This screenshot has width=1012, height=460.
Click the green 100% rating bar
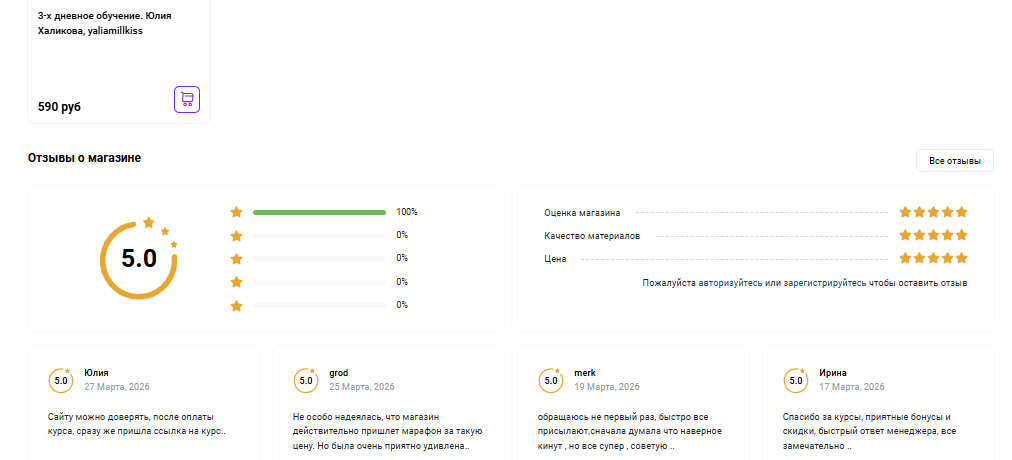(319, 212)
